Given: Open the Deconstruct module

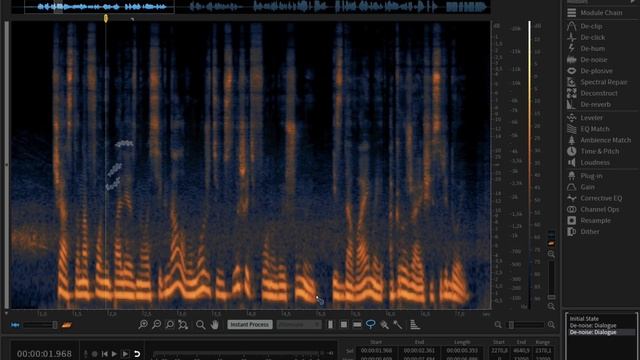Looking at the screenshot, I should pos(592,93).
